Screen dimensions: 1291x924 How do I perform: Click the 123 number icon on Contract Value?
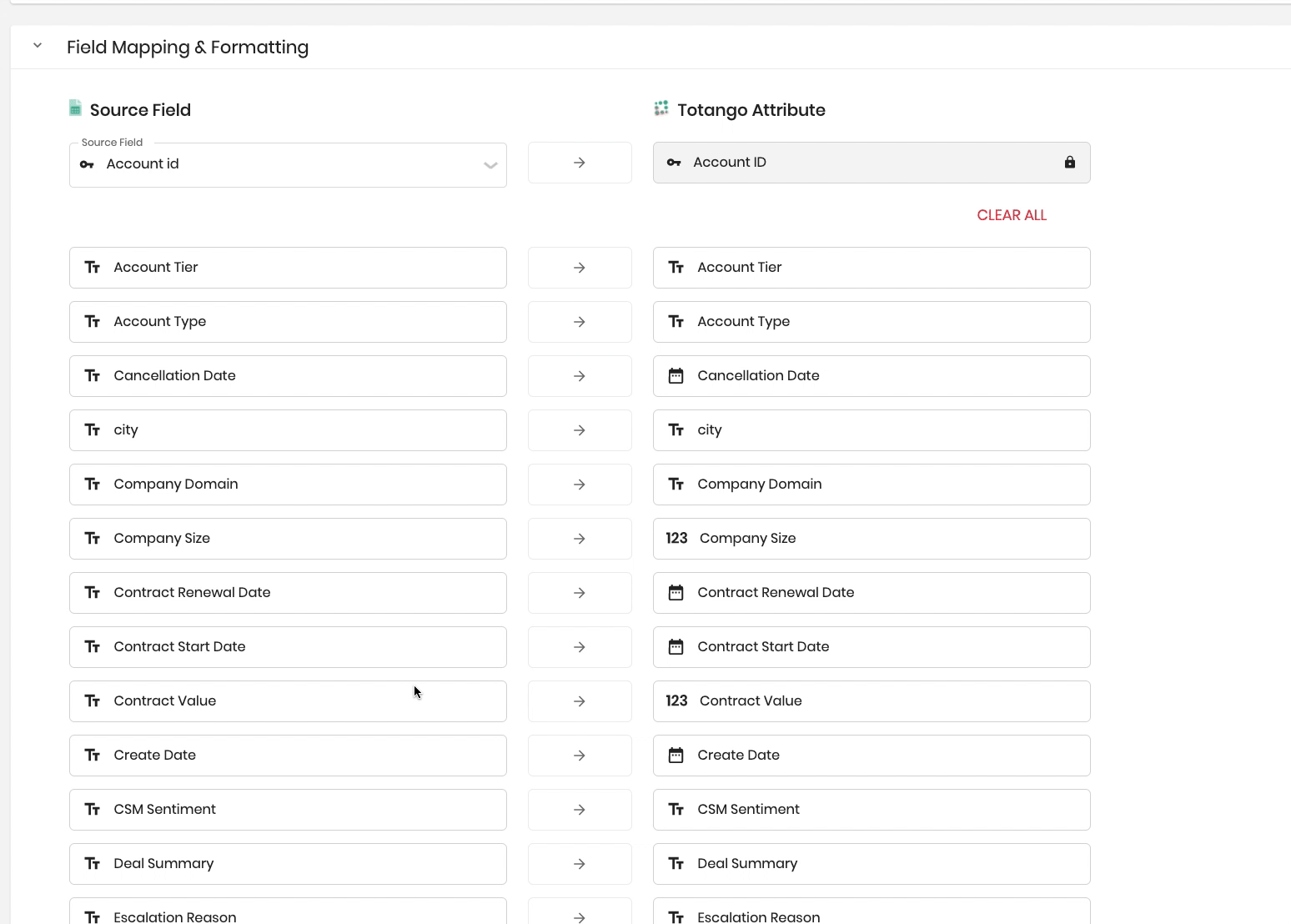(x=676, y=701)
